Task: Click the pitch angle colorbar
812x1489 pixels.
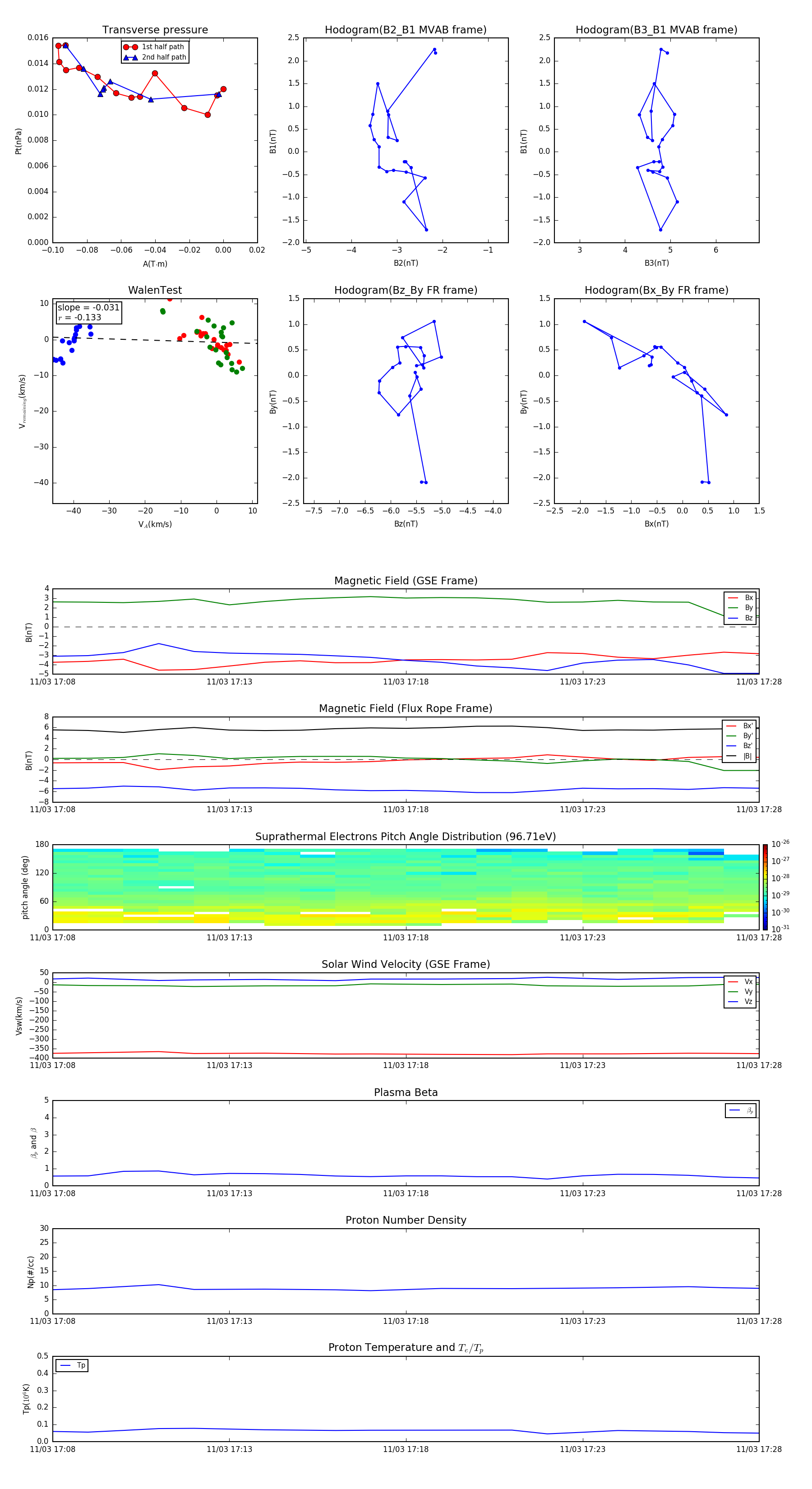Action: (765, 887)
